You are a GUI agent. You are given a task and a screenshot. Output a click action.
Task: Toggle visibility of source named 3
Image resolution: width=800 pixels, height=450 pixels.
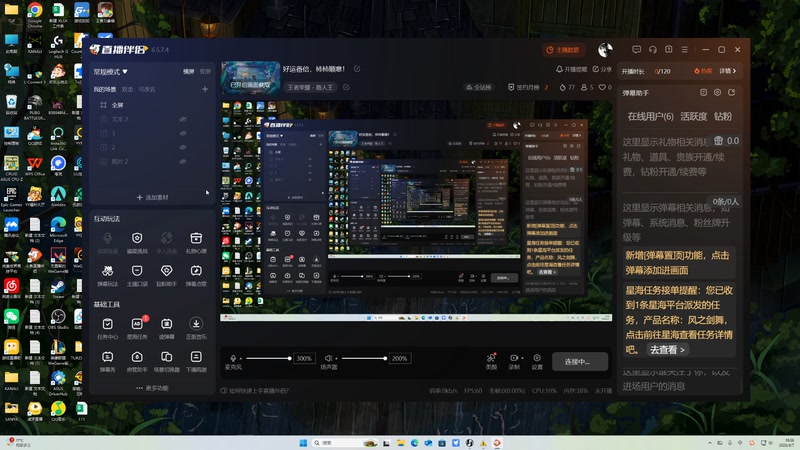pos(183,133)
